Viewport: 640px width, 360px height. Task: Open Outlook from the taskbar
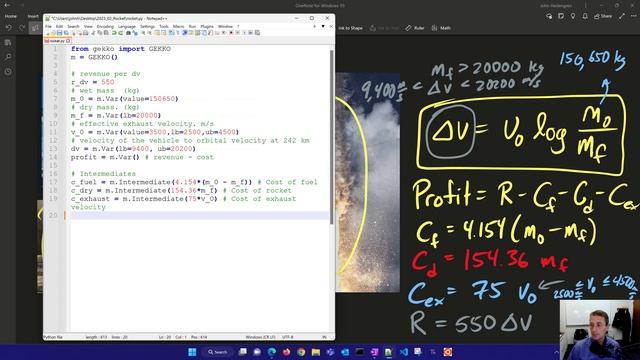[345, 352]
